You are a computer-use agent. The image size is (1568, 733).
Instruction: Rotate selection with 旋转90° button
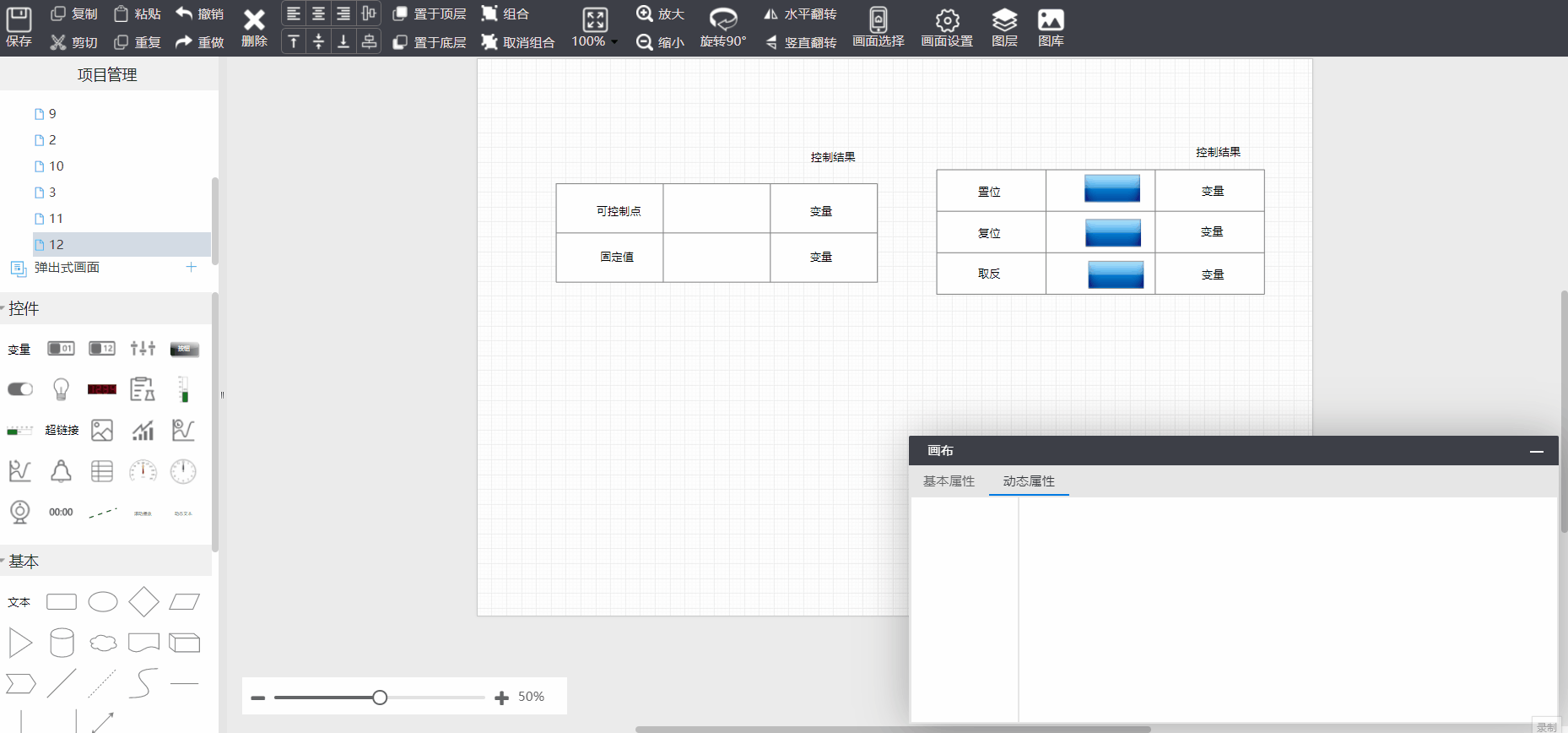click(x=722, y=27)
